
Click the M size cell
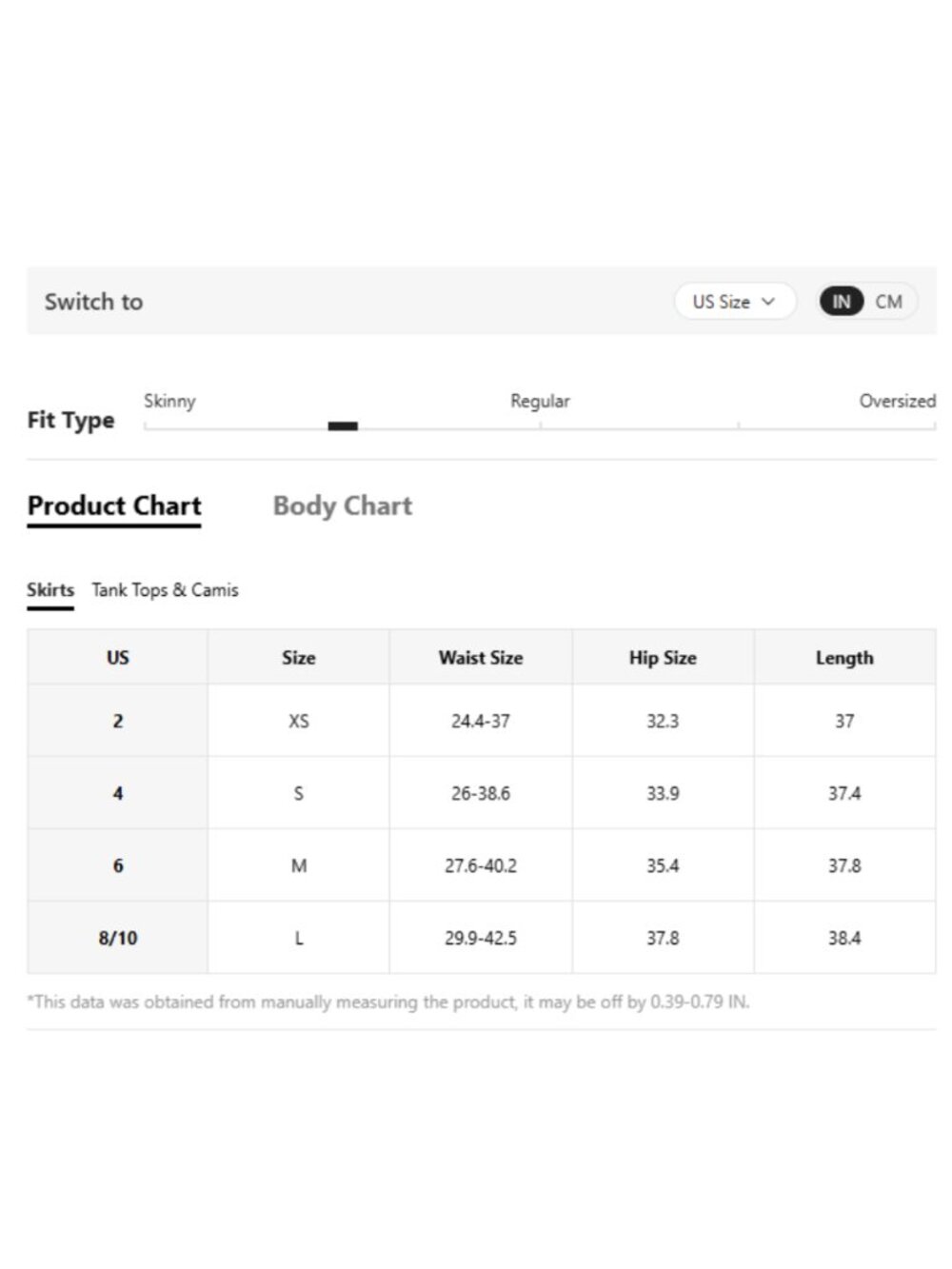click(299, 865)
